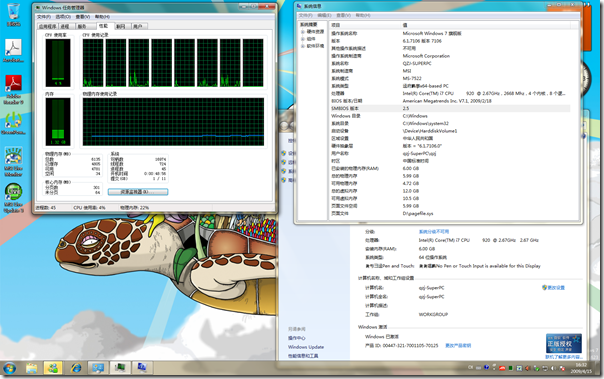Screen dimensions: 604x379
Task: Click the red tray icon
Action: click(x=502, y=368)
